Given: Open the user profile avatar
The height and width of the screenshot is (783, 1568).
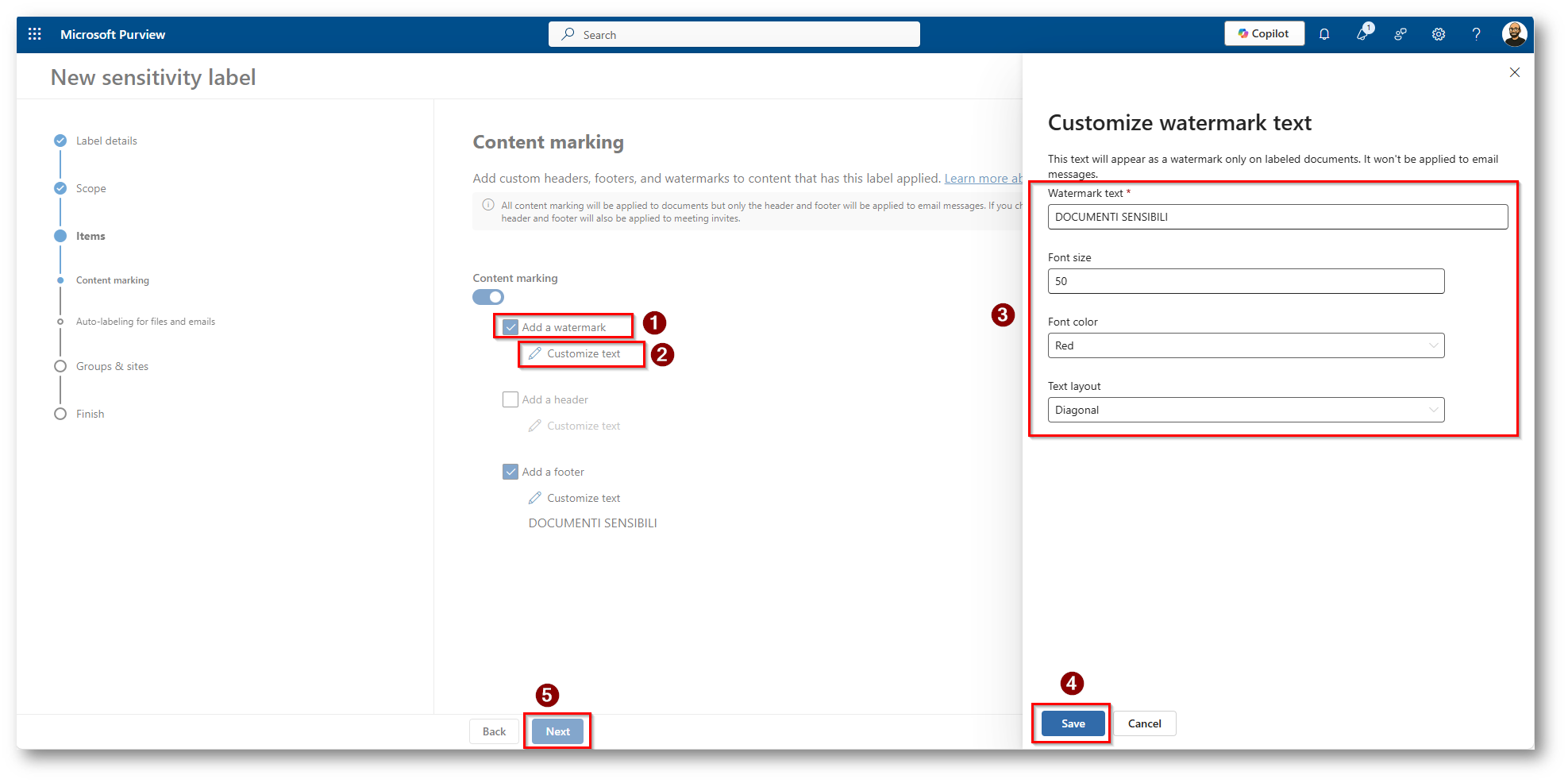Looking at the screenshot, I should point(1515,34).
